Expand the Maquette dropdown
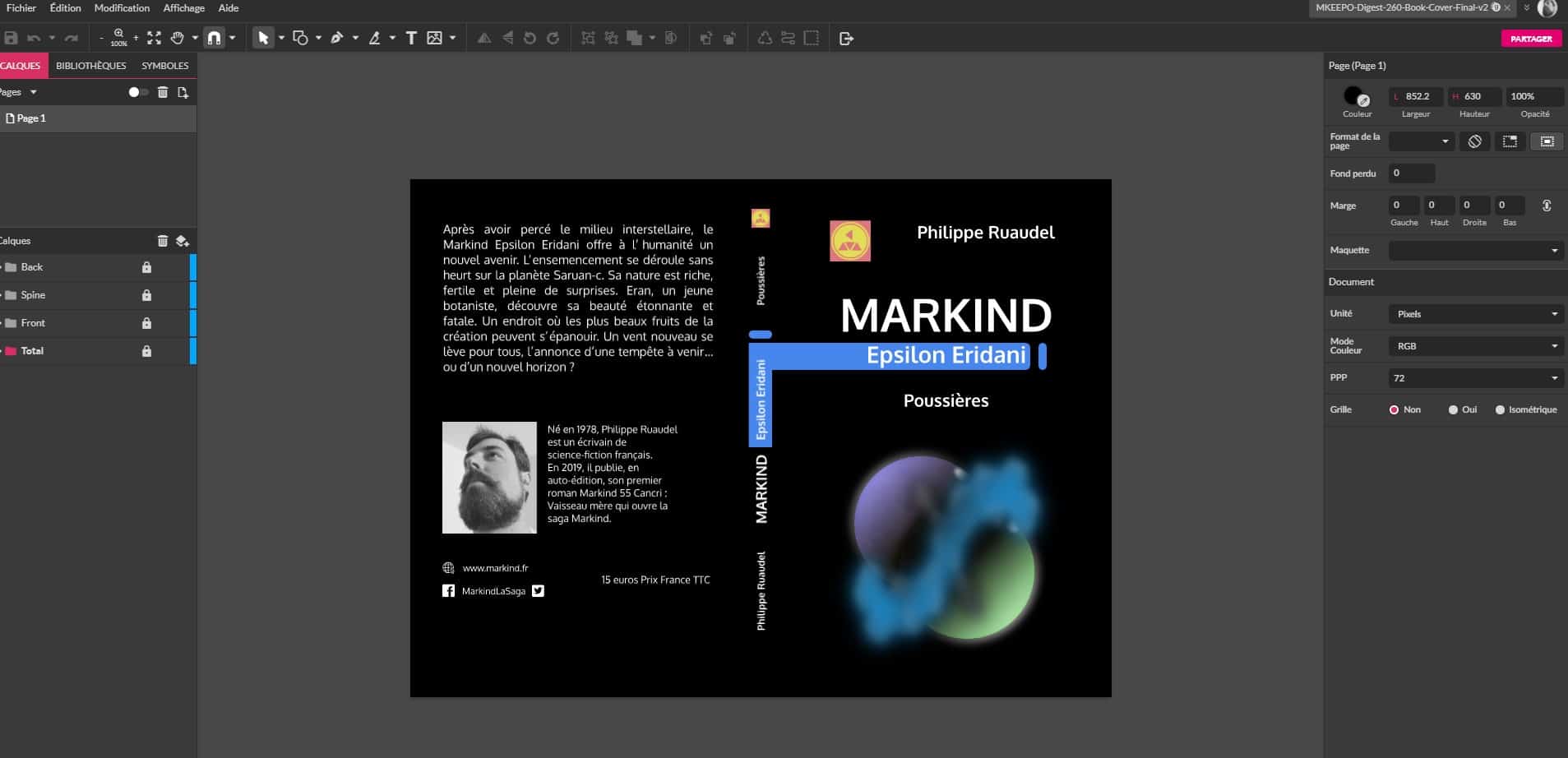This screenshot has width=1568, height=758. [1476, 250]
